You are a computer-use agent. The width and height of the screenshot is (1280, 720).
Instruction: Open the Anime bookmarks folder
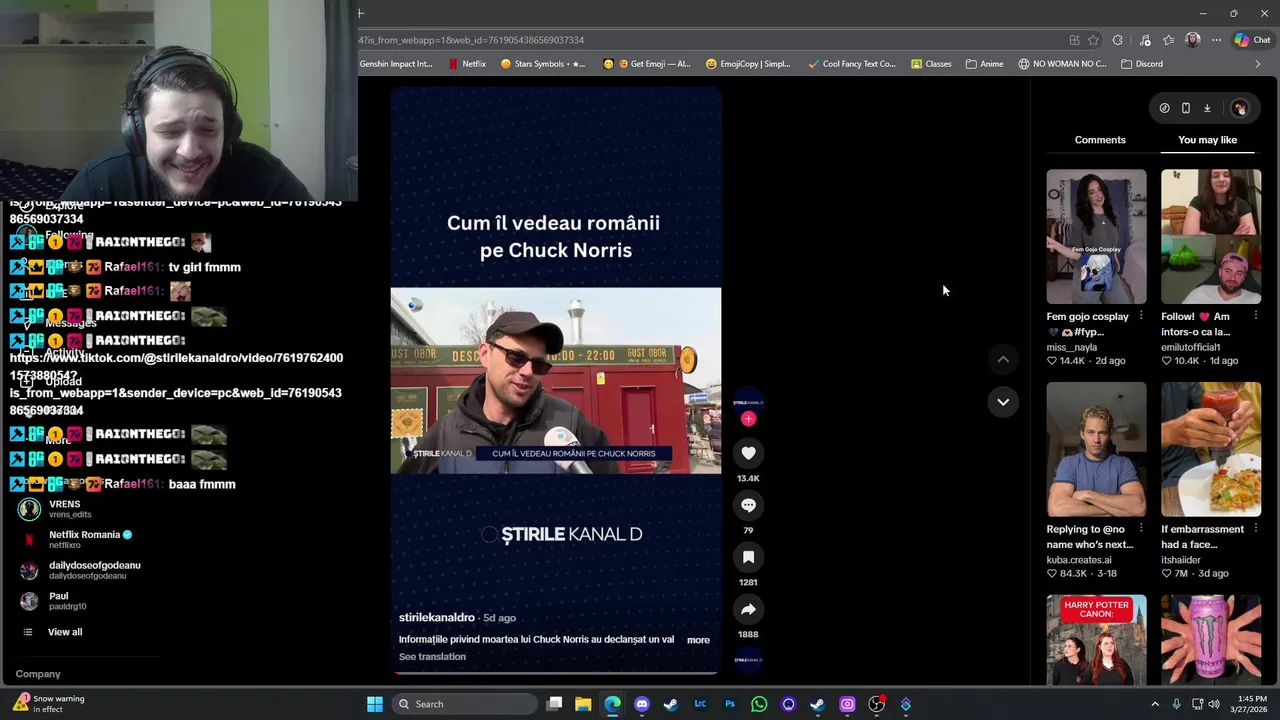click(984, 64)
